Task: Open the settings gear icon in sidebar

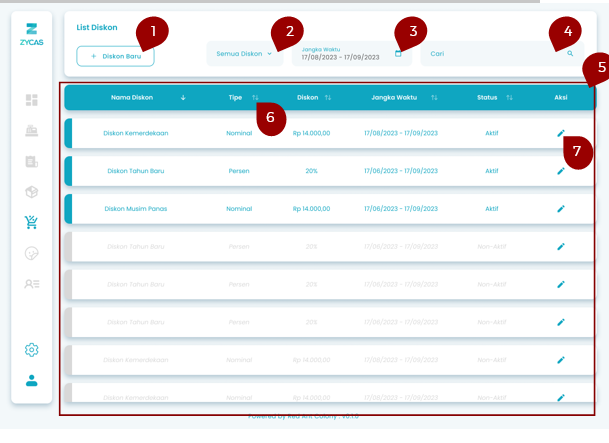Action: point(31,349)
